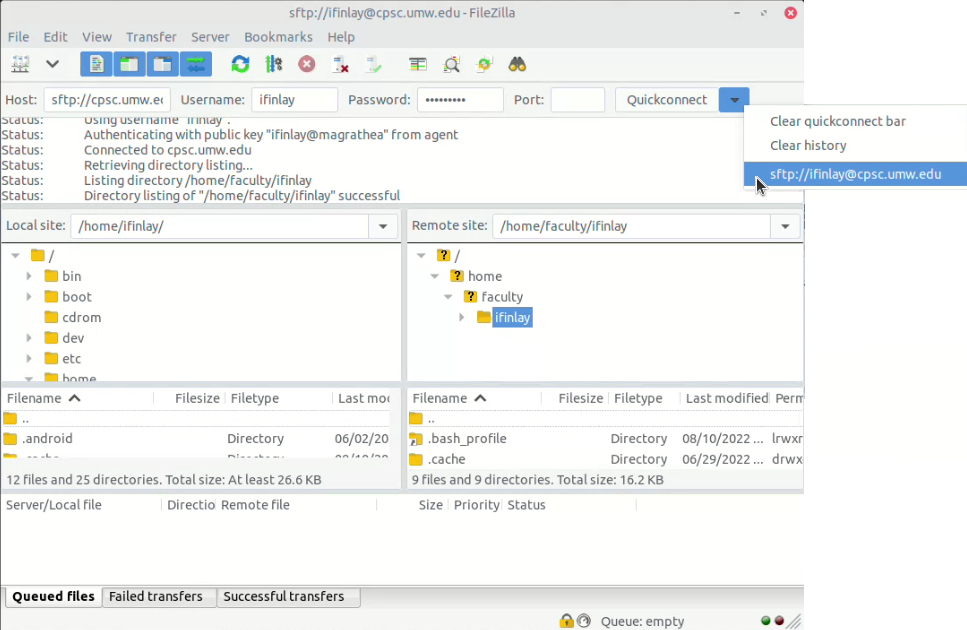Click the speed limits indicator icon
Image resolution: width=967 pixels, height=630 pixels.
click(x=583, y=621)
